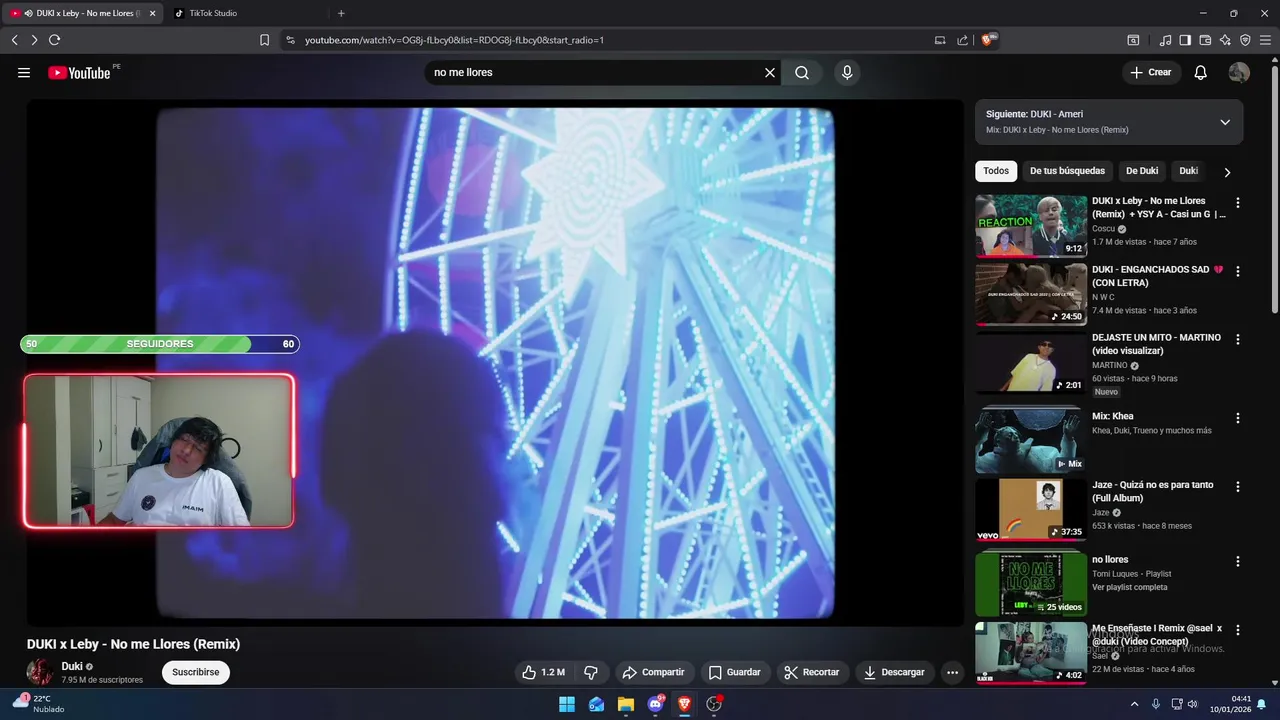Click the Compartir share button
1280x720 pixels.
pos(653,672)
